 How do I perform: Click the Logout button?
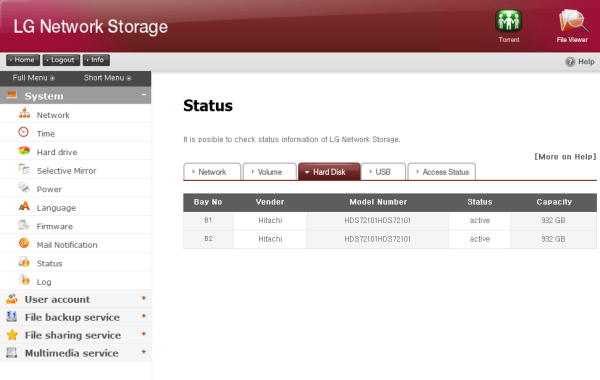pos(61,60)
